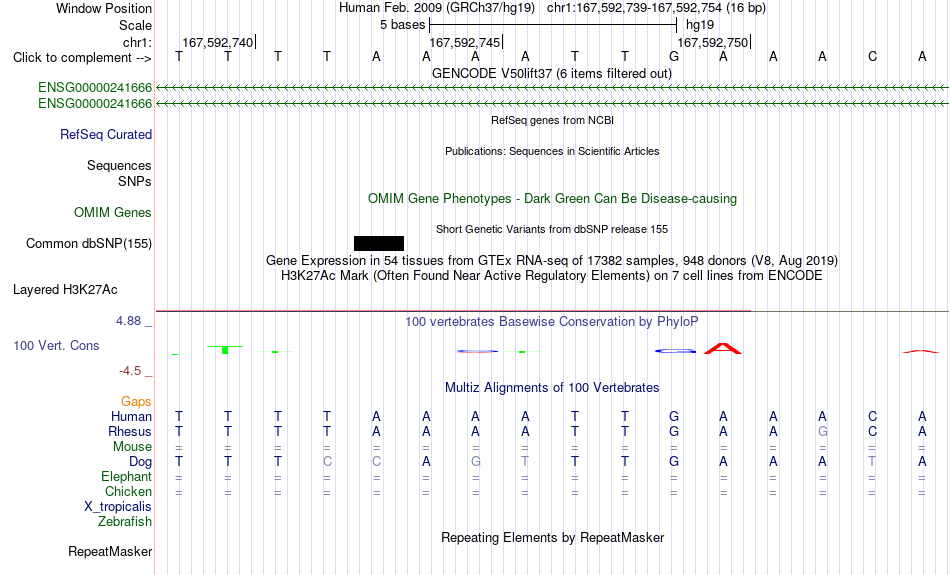Click the OMIM Gene Phenotypes title text
Image resolution: width=950 pixels, height=575 pixels.
tap(553, 199)
